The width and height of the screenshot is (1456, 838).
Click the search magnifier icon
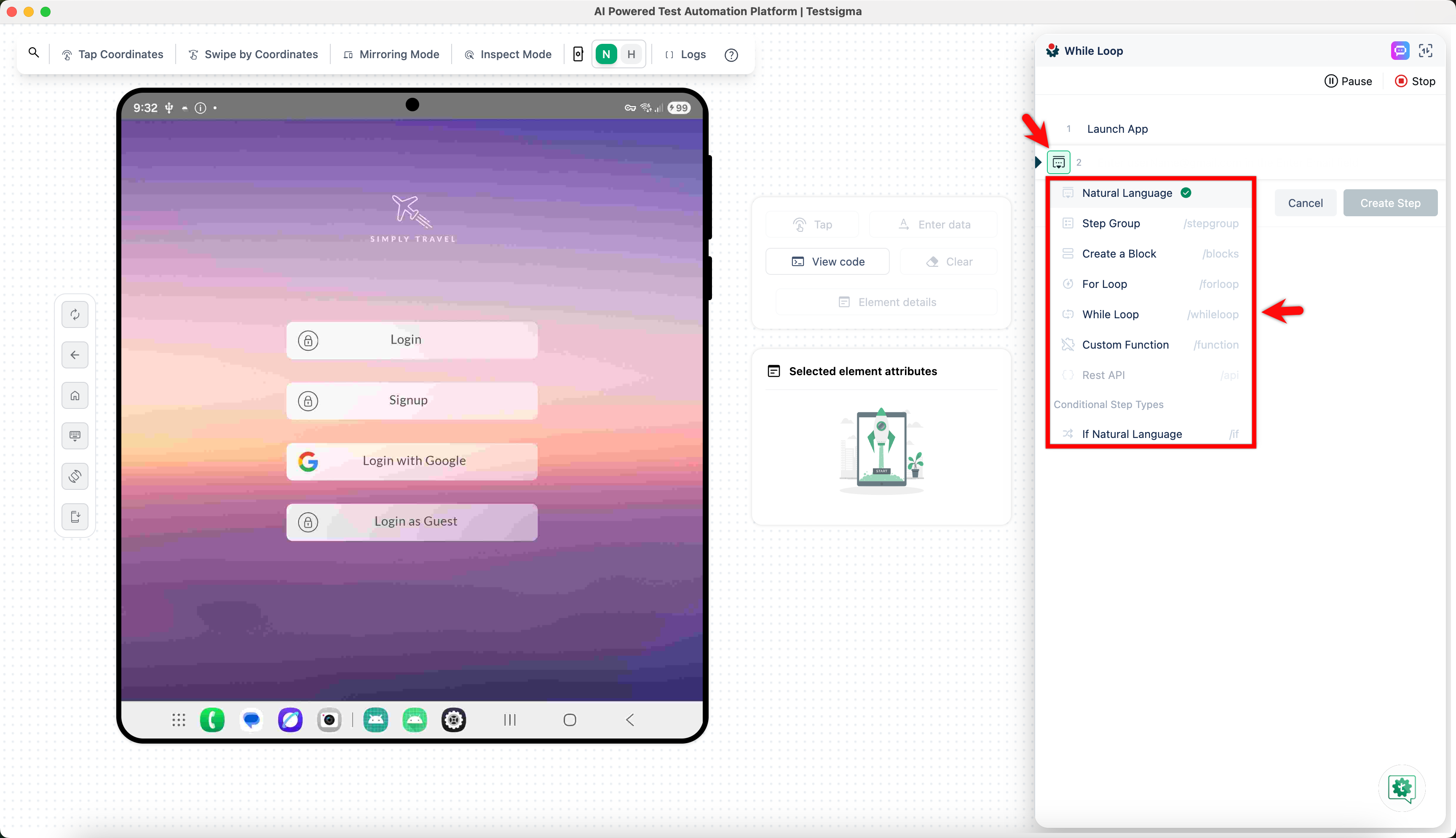click(34, 54)
